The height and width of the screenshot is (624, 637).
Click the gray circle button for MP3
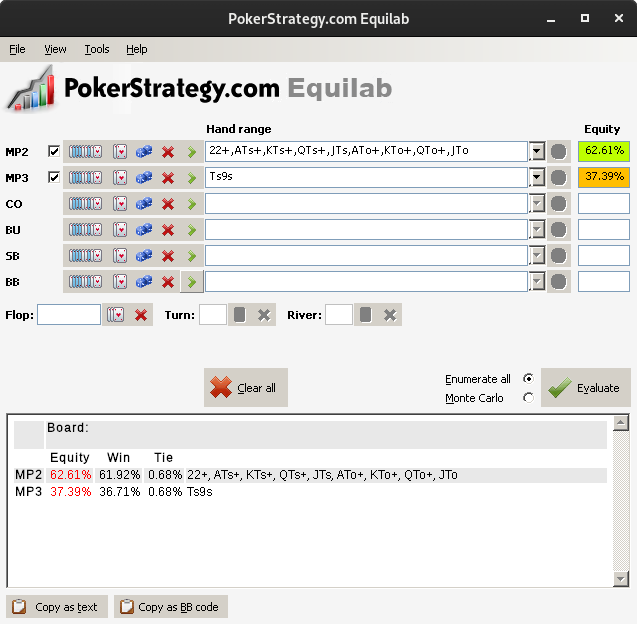(x=558, y=178)
